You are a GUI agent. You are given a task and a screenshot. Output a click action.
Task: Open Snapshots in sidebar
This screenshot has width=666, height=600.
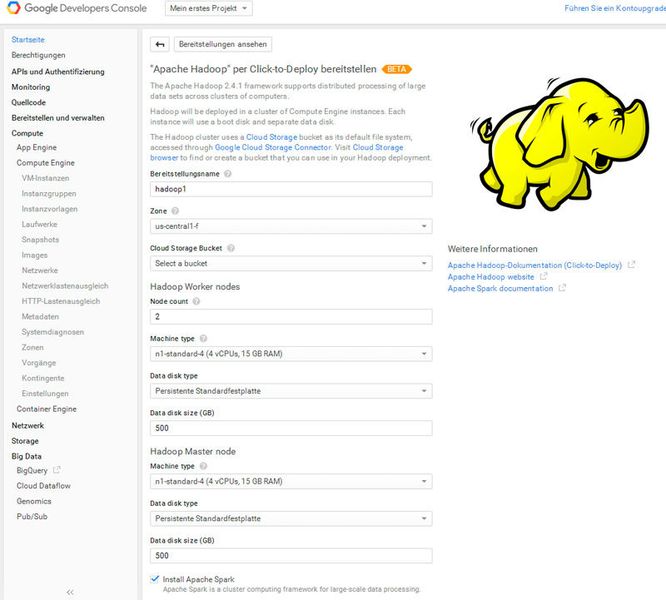click(40, 239)
